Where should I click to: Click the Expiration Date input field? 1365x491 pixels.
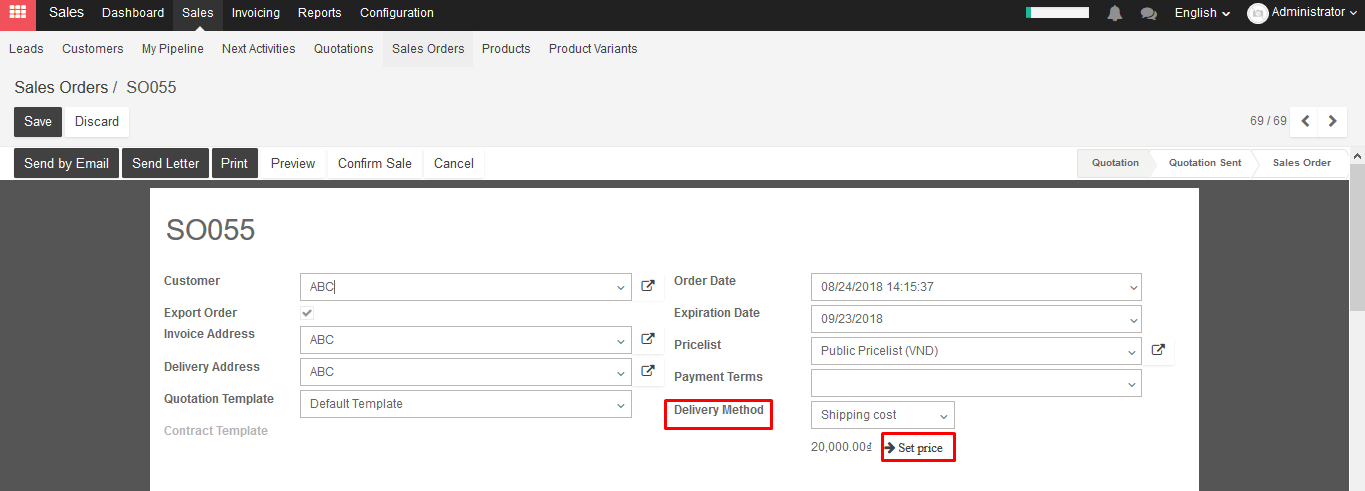(976, 319)
